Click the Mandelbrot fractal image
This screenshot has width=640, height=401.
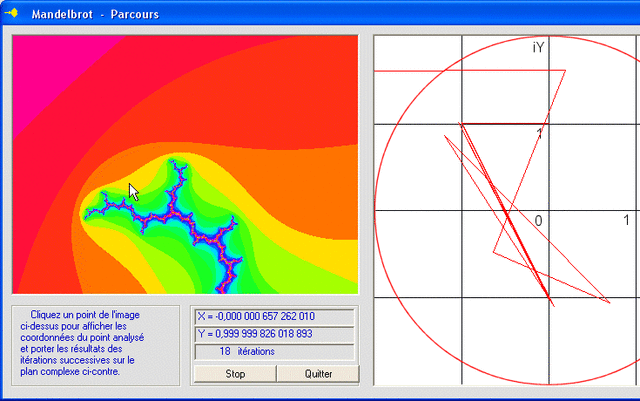[185, 165]
